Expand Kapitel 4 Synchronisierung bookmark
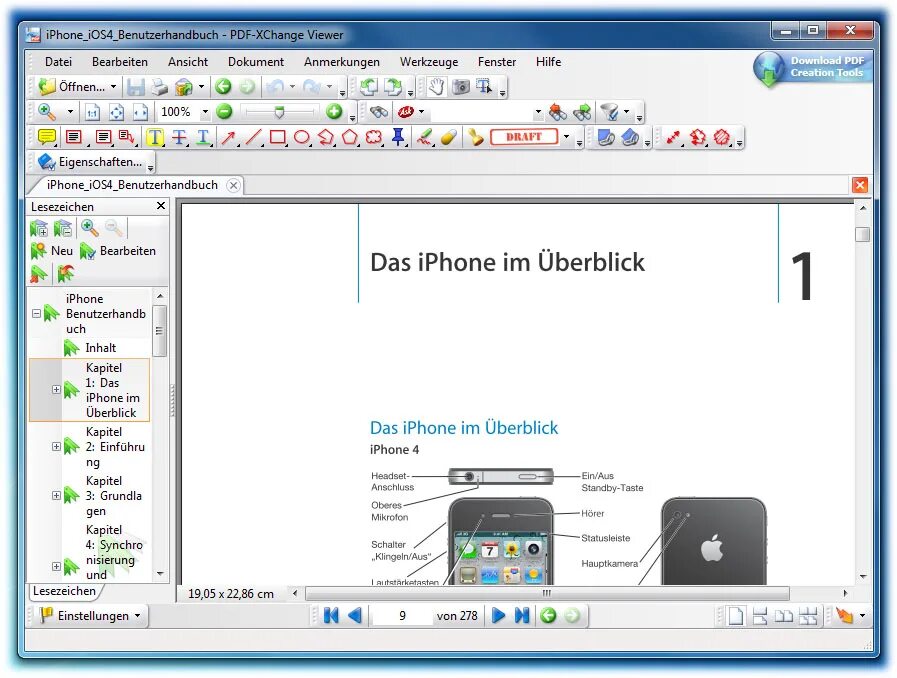Viewport: 897px width, 678px height. point(56,566)
